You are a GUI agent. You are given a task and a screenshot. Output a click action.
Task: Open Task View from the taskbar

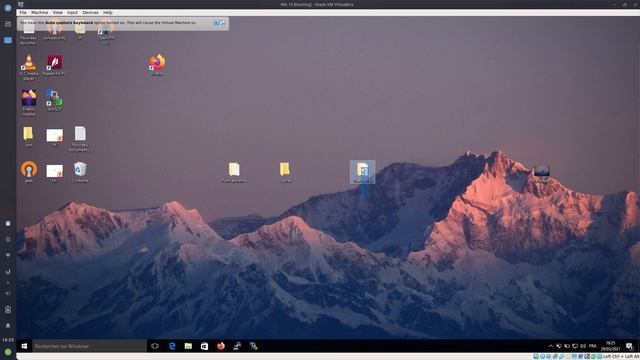[x=155, y=346]
